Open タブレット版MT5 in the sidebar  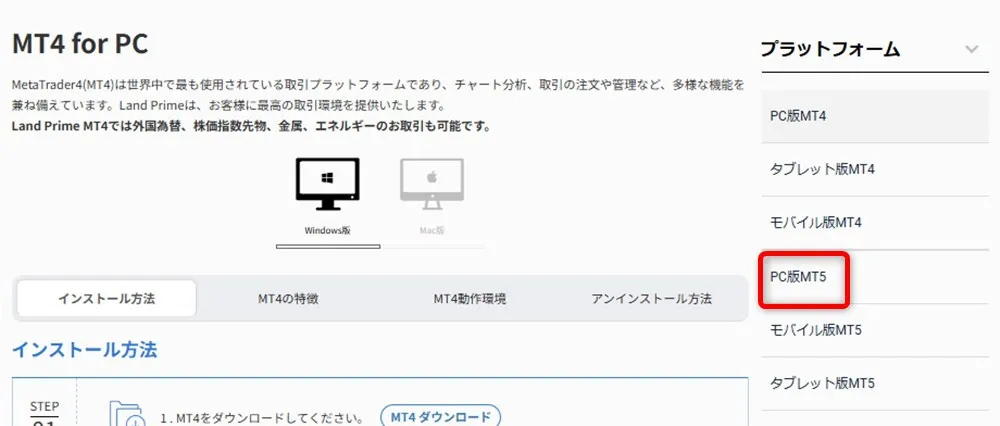(875, 383)
